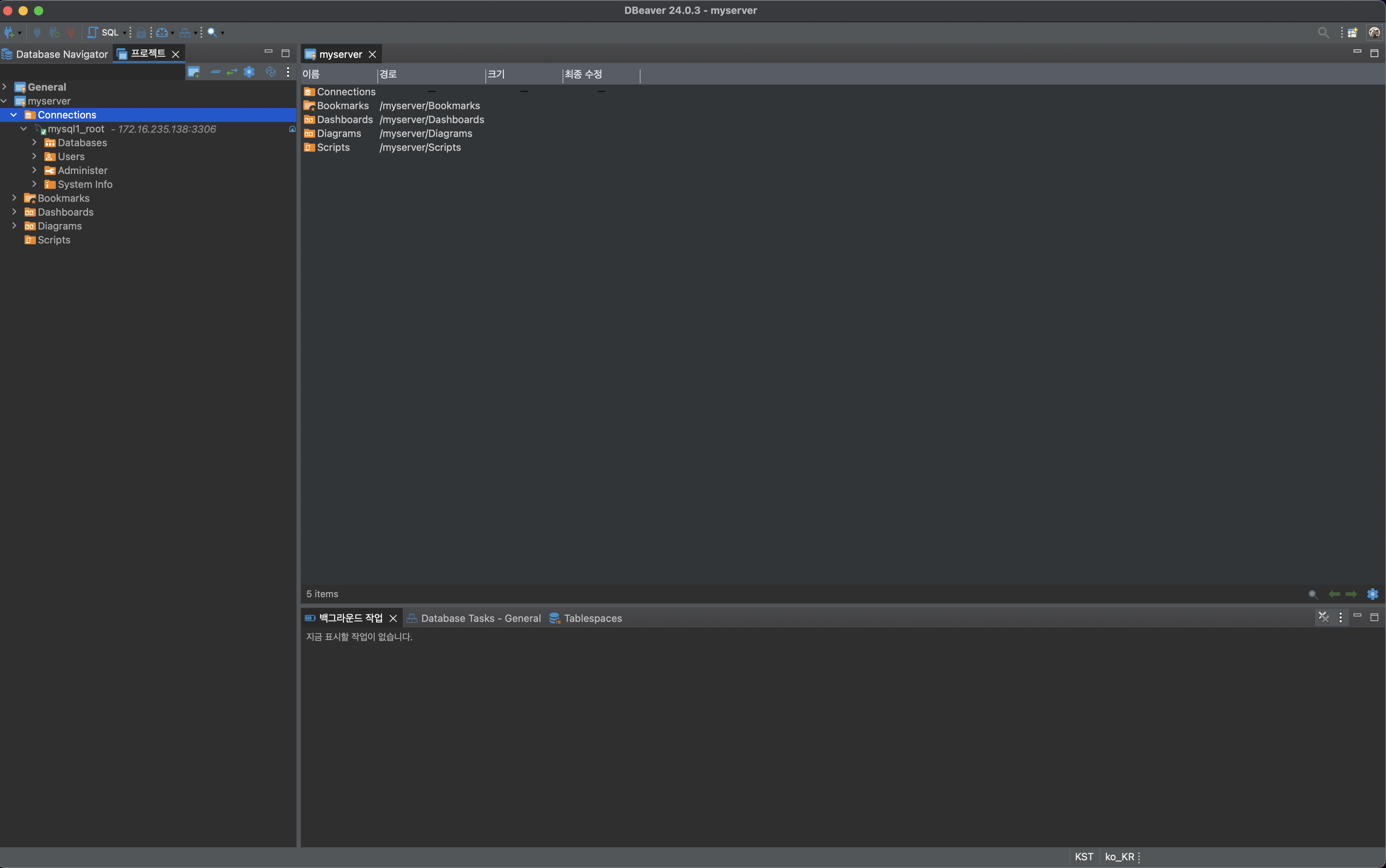
Task: Click the database tasks boxes icon
Action: 185,33
